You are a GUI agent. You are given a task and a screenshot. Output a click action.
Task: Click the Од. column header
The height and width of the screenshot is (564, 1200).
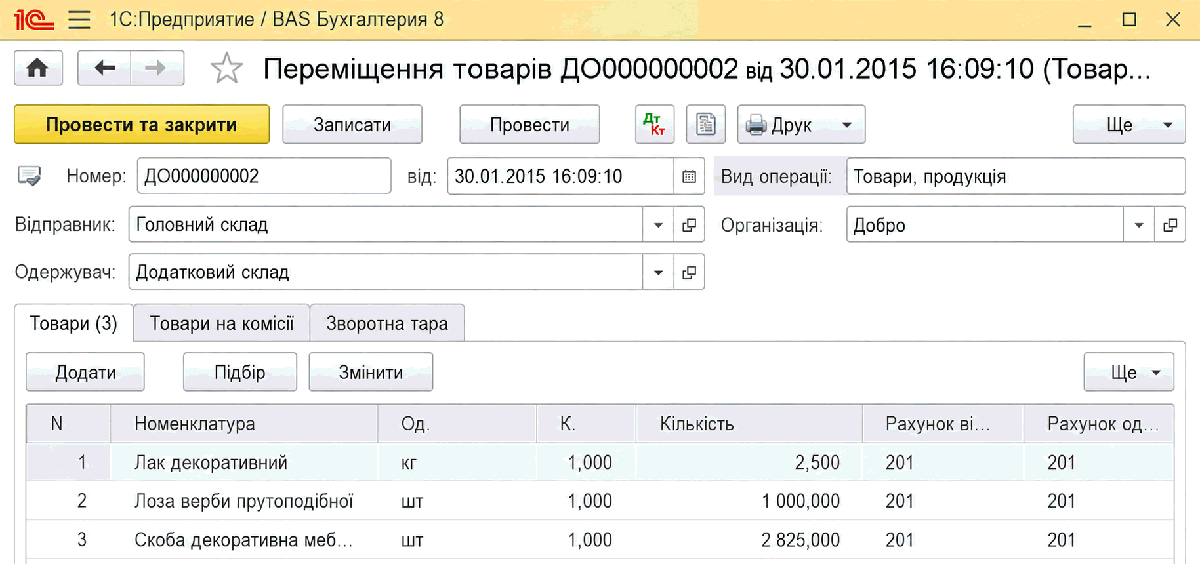[x=457, y=424]
